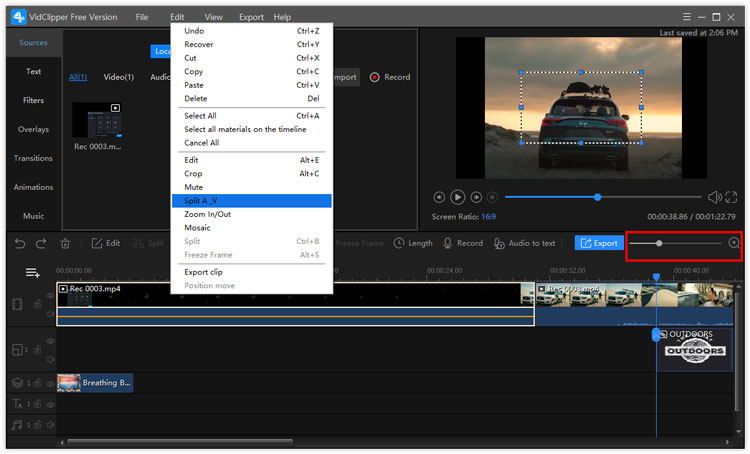The width and height of the screenshot is (750, 454).
Task: Click the picture-in-picture track icon
Action: (x=17, y=350)
